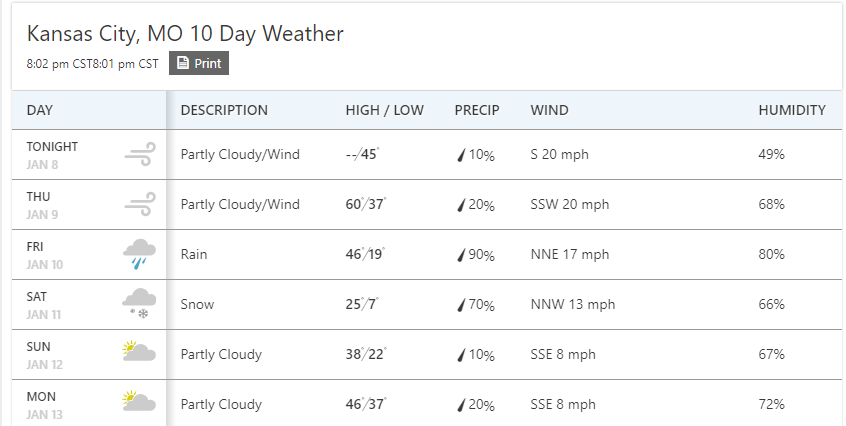Click the wind icon for Thursday

(x=139, y=204)
